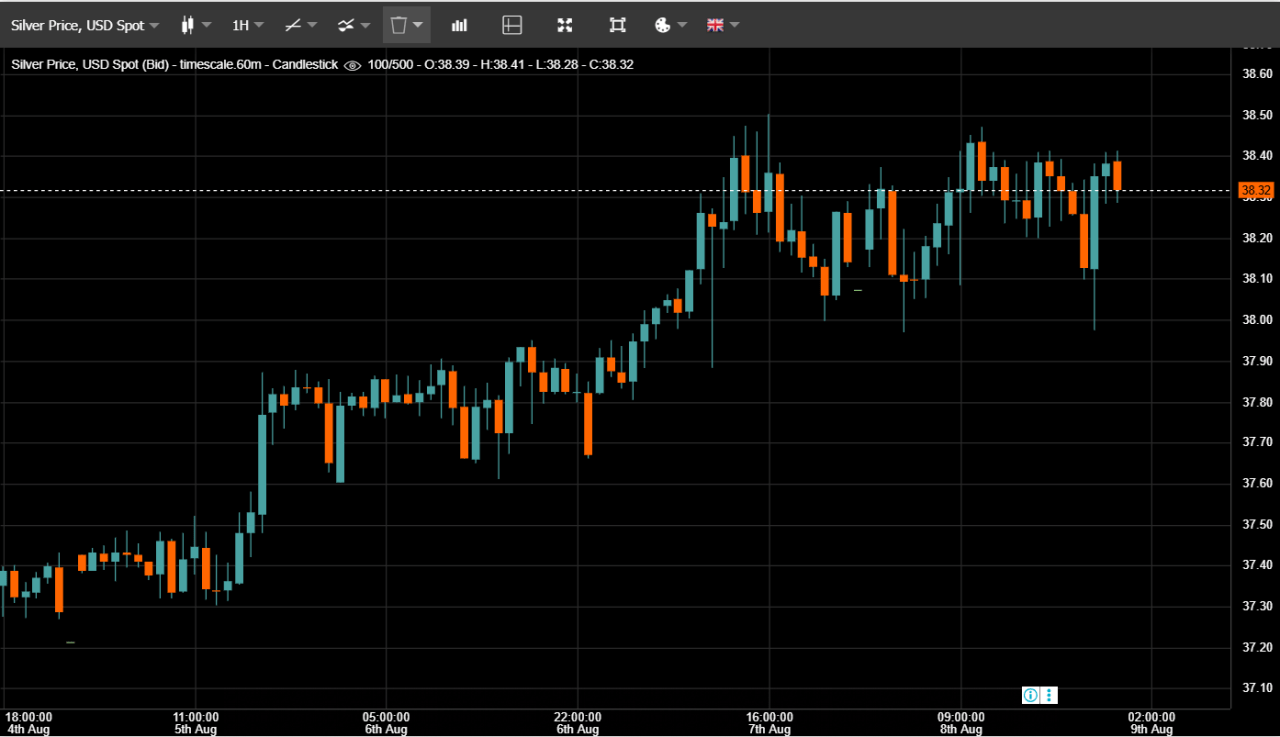
Task: Open the line drawing tools menu
Action: coord(299,25)
